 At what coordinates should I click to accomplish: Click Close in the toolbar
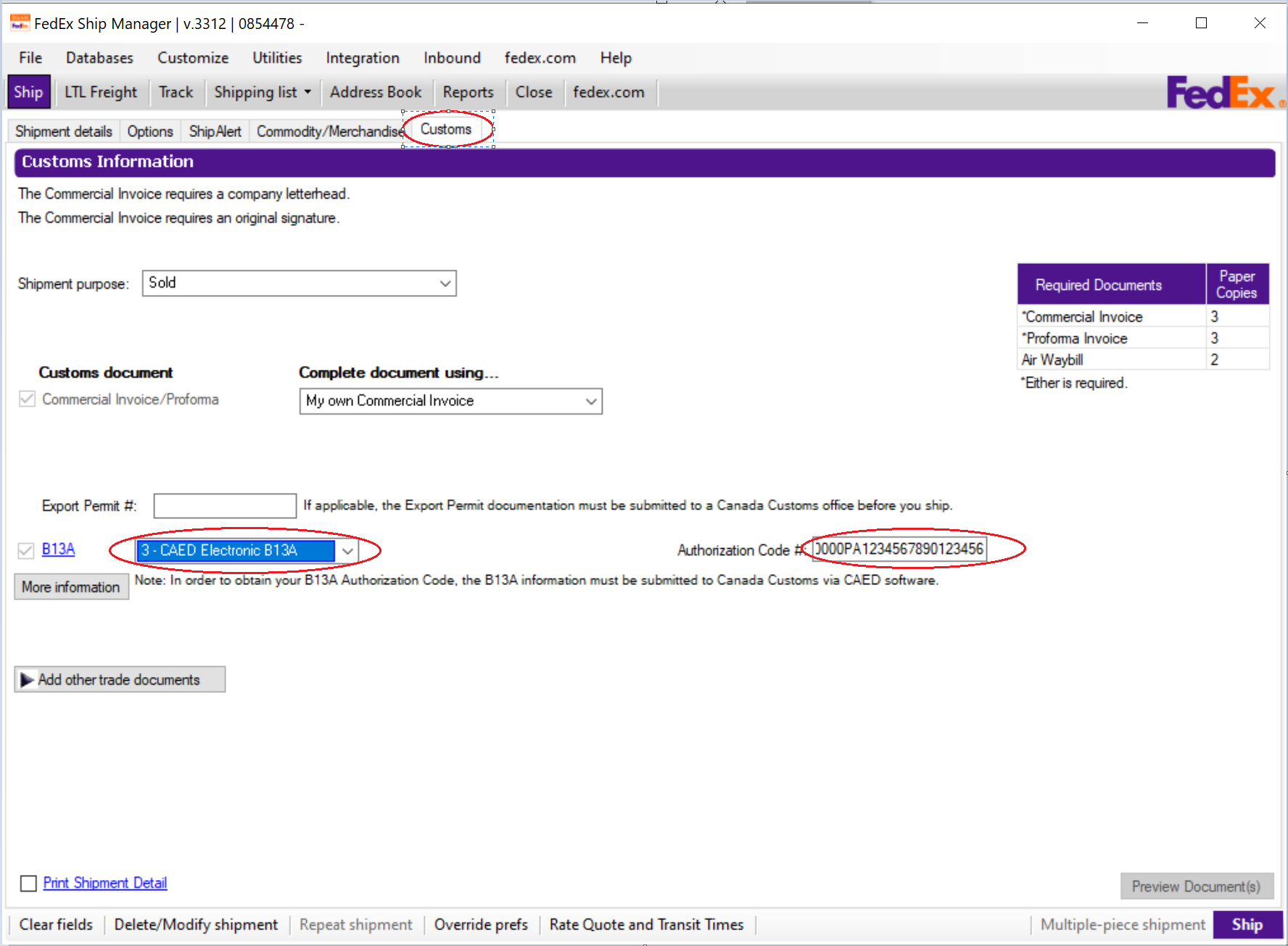[x=534, y=92]
